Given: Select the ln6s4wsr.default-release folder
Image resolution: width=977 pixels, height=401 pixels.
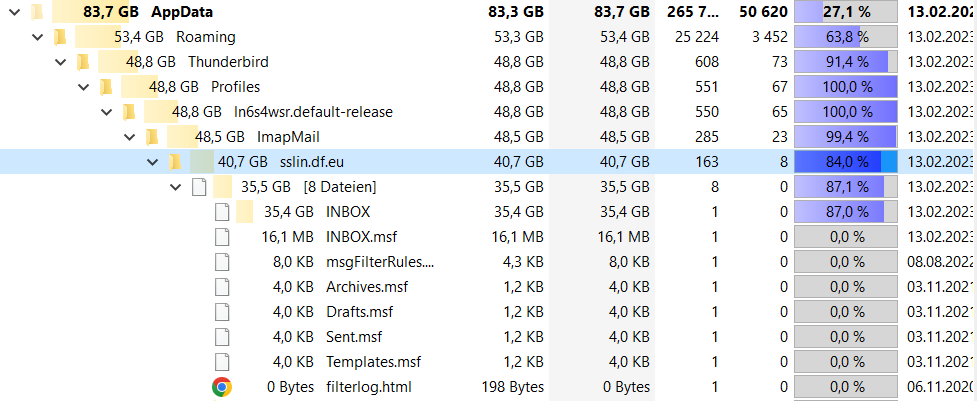Looking at the screenshot, I should pos(313,112).
